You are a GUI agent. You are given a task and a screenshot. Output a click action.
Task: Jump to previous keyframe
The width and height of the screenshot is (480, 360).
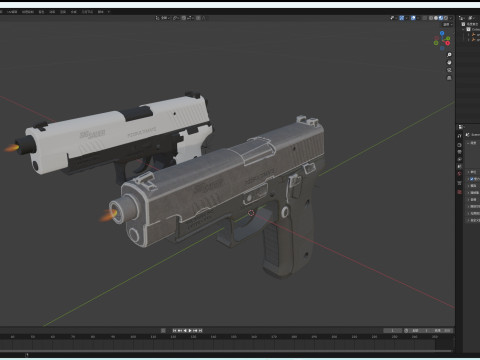180,331
